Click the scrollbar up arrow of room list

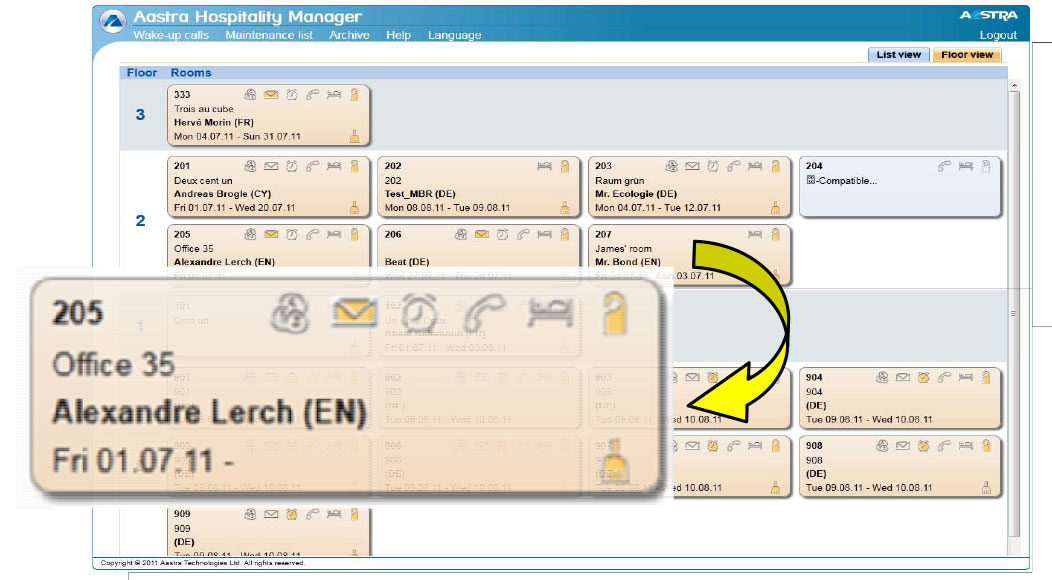(1014, 86)
